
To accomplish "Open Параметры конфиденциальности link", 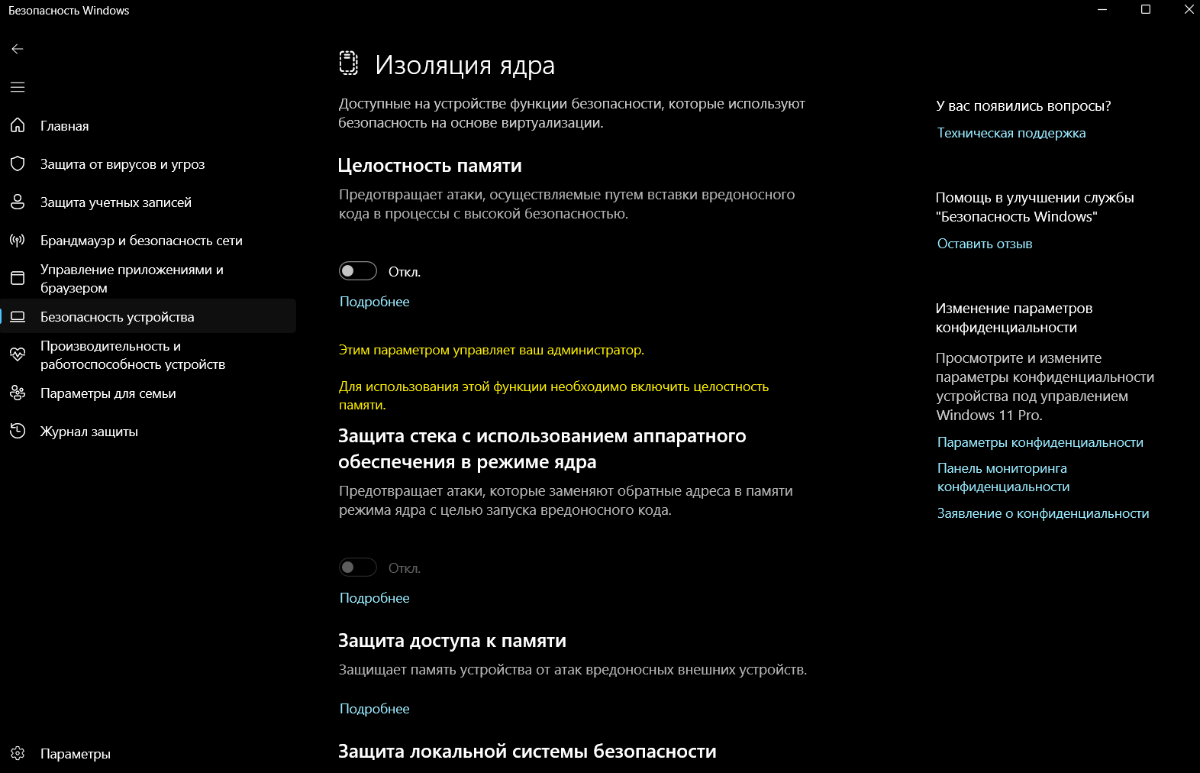I will point(1040,442).
